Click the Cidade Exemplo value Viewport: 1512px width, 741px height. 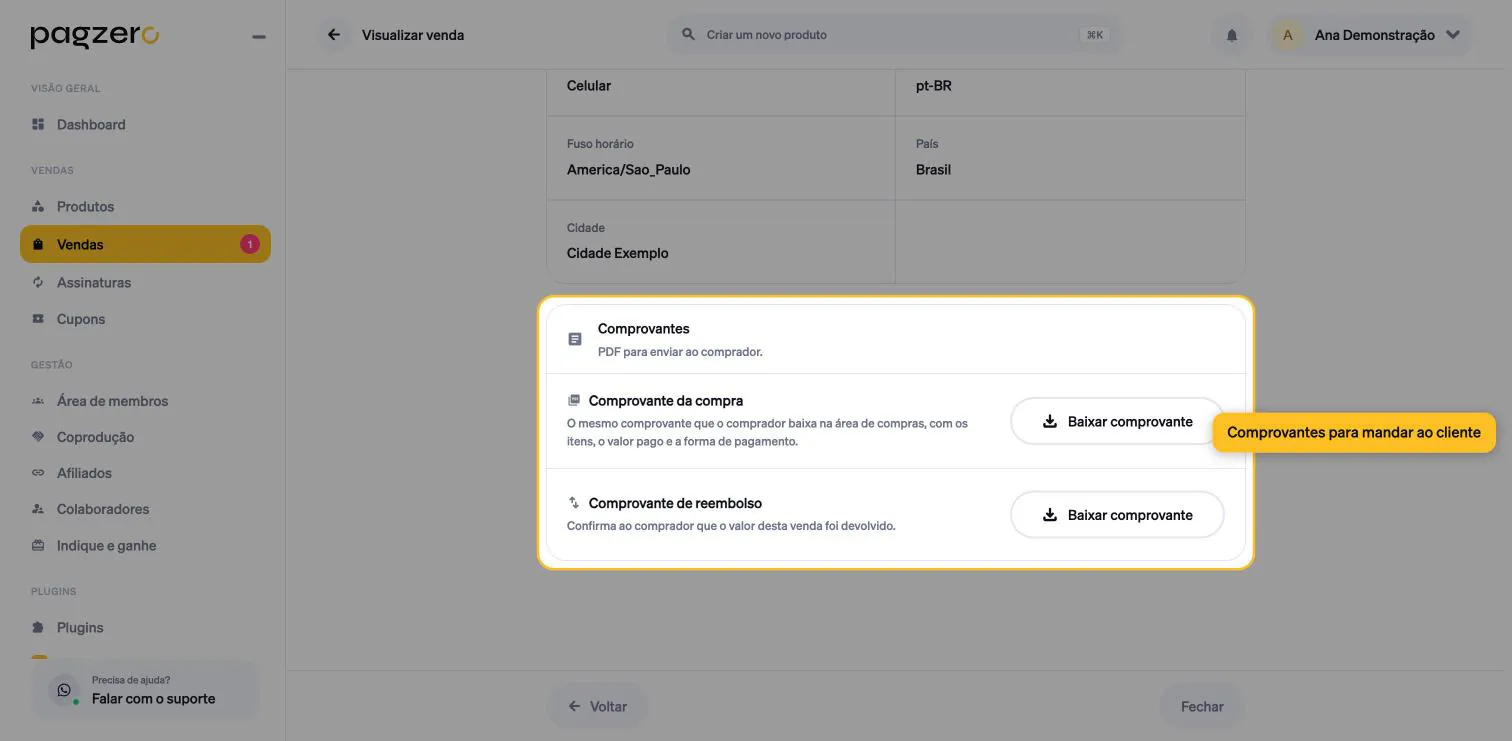[617, 253]
